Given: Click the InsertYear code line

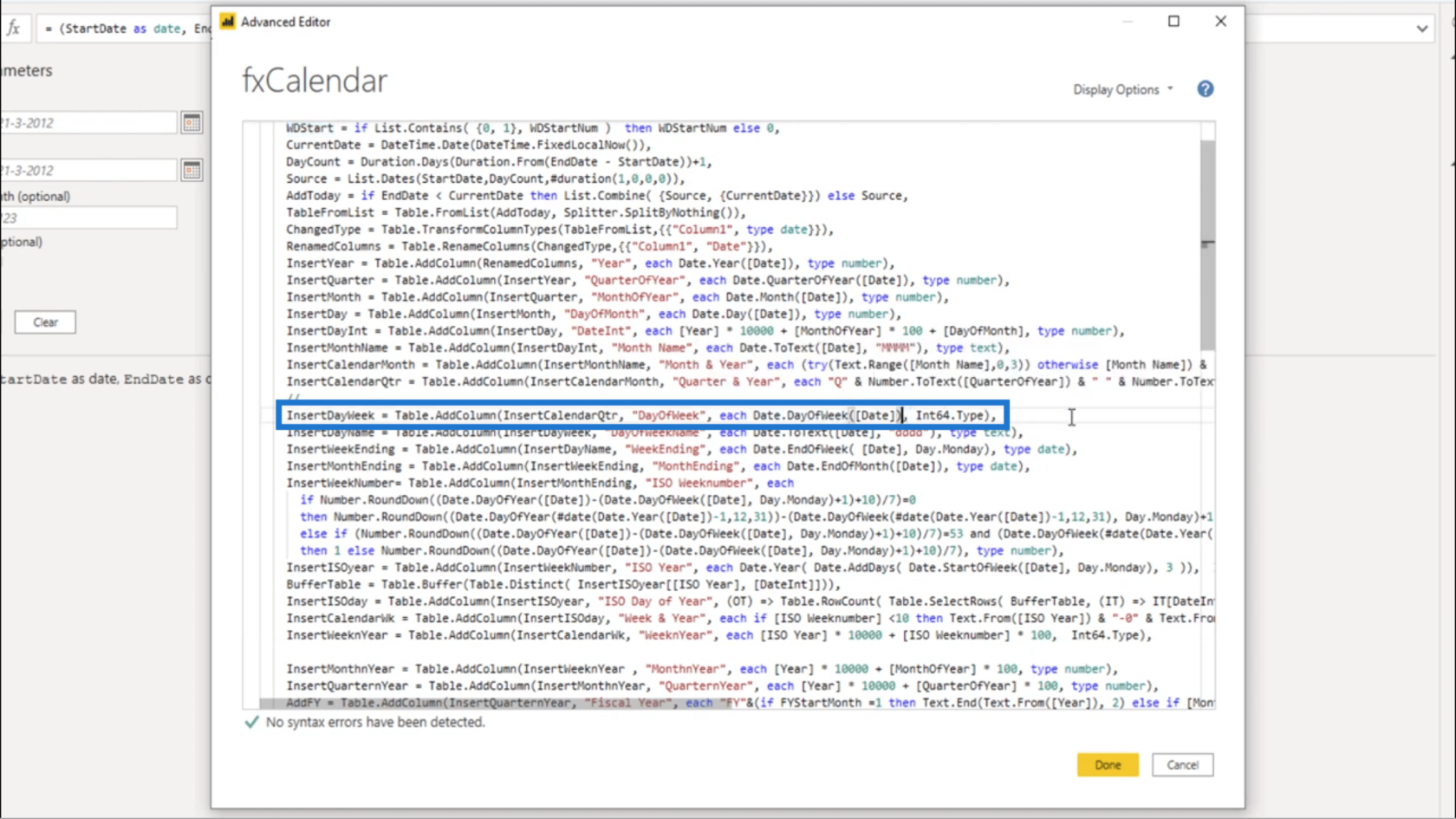Looking at the screenshot, I should click(590, 263).
